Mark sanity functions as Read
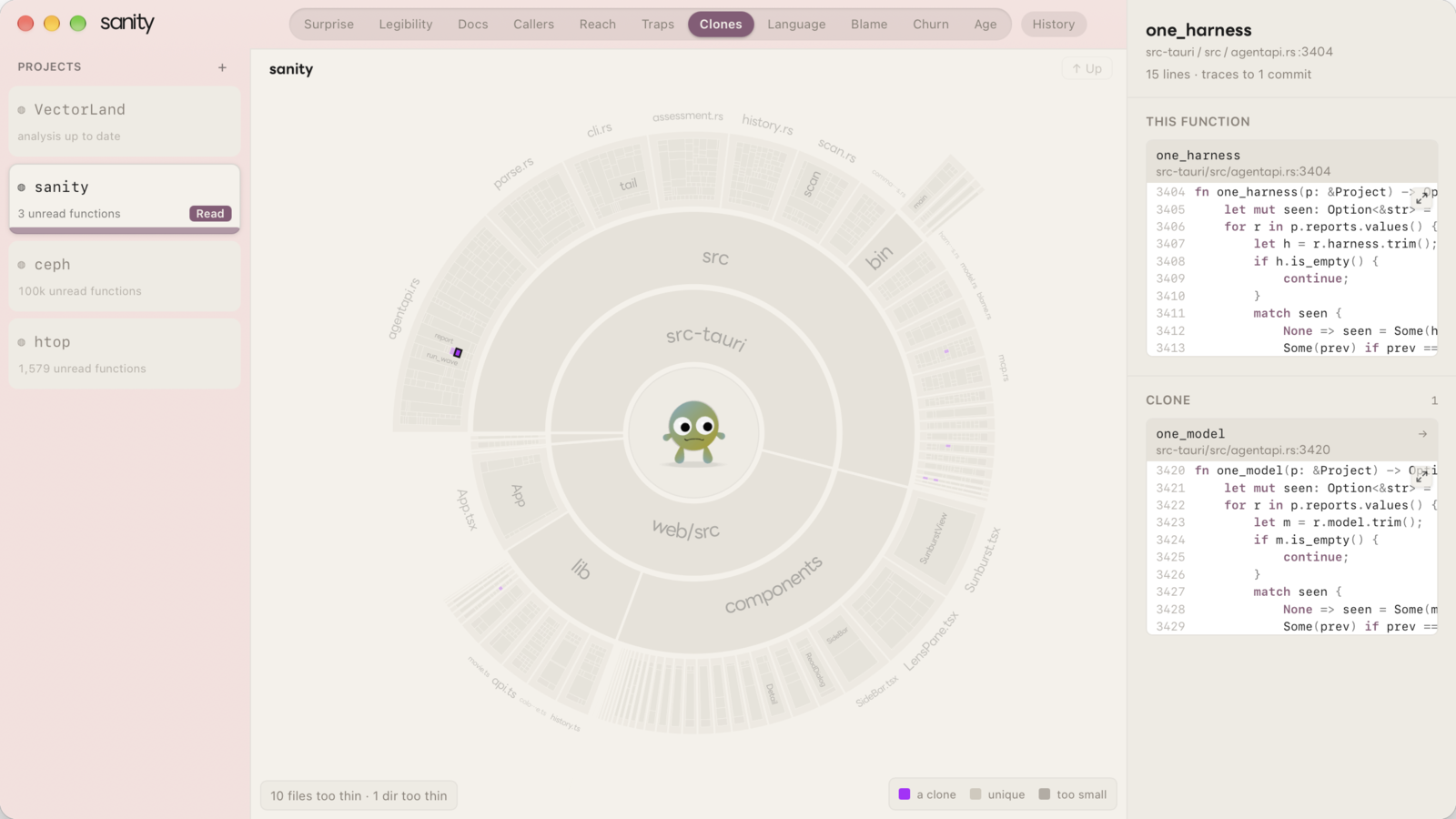 click(x=210, y=214)
